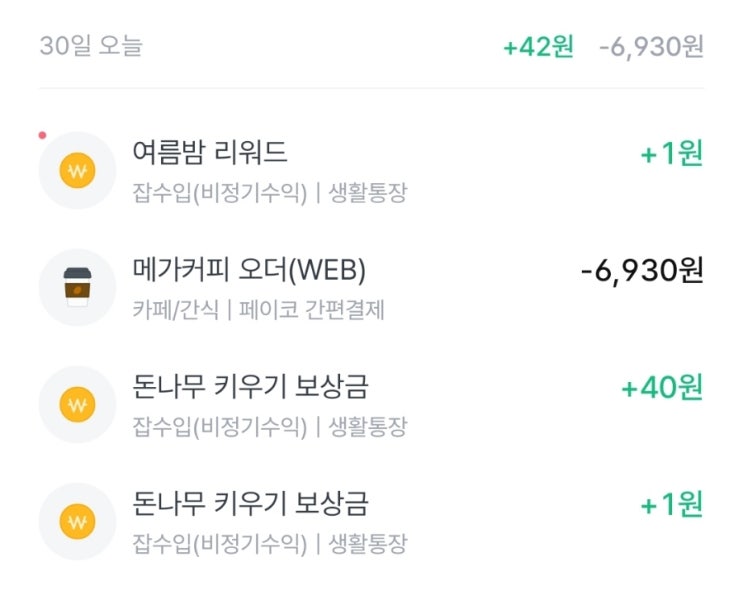This screenshot has width=743, height=590.
Task: Click 잡수입(비정기수익) category under 여름밤 리워드
Action: coord(219,193)
